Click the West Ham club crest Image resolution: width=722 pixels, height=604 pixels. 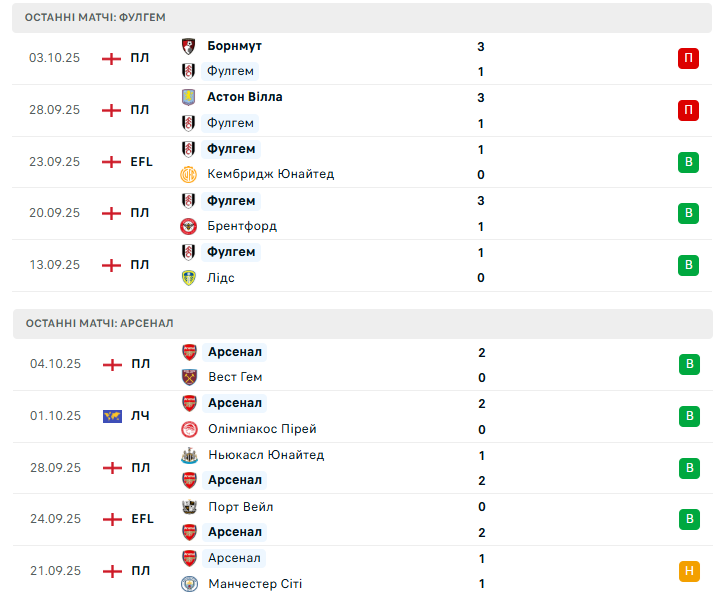[x=189, y=377]
